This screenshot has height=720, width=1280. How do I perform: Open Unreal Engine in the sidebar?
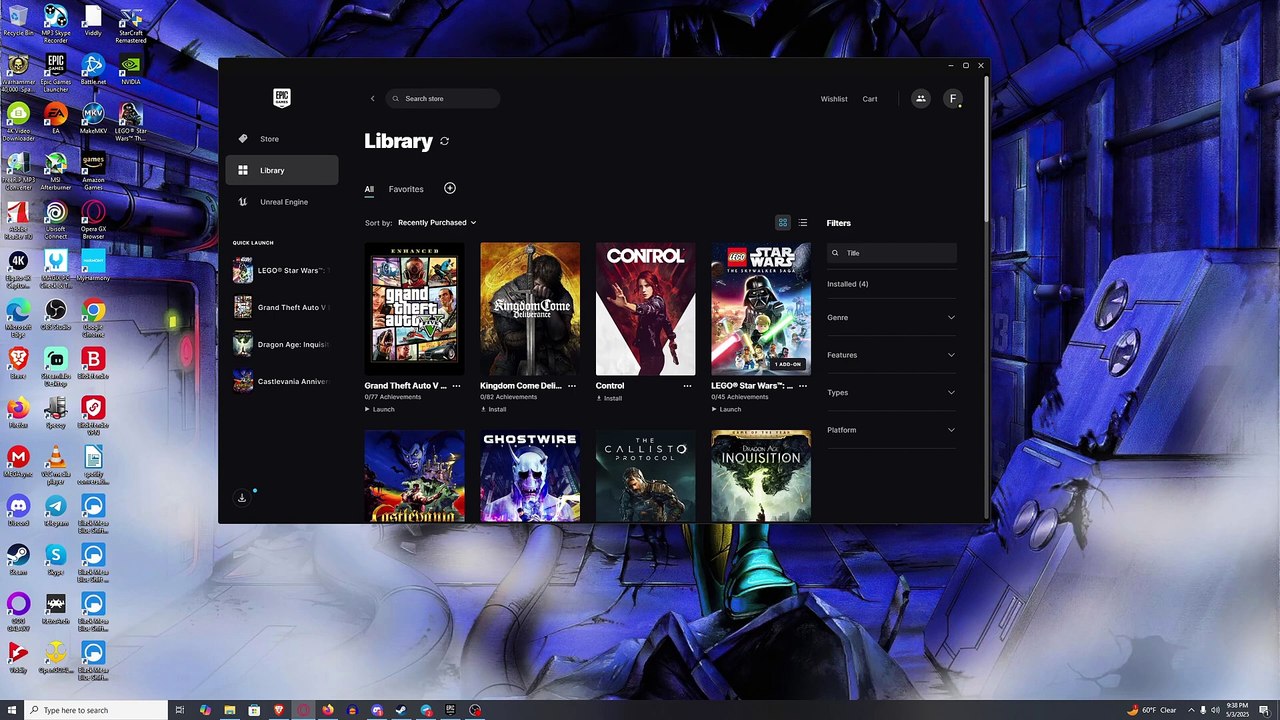point(282,202)
